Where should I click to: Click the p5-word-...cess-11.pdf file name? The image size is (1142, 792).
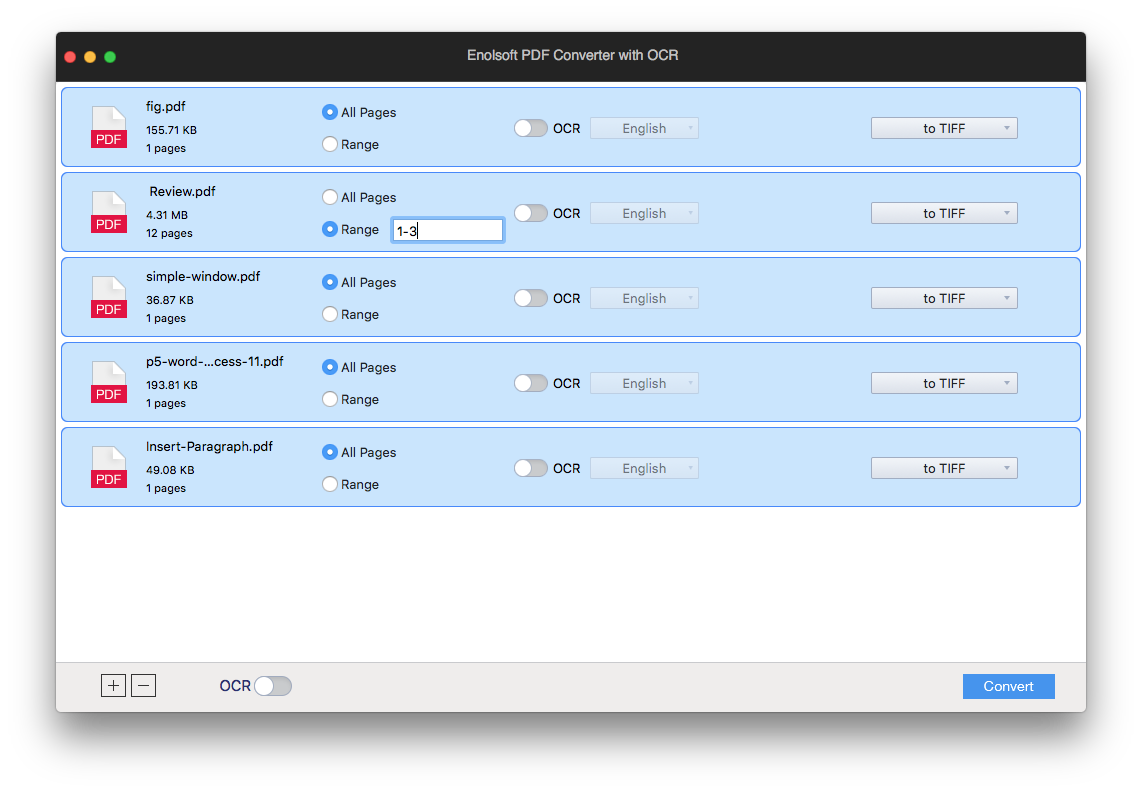[214, 361]
